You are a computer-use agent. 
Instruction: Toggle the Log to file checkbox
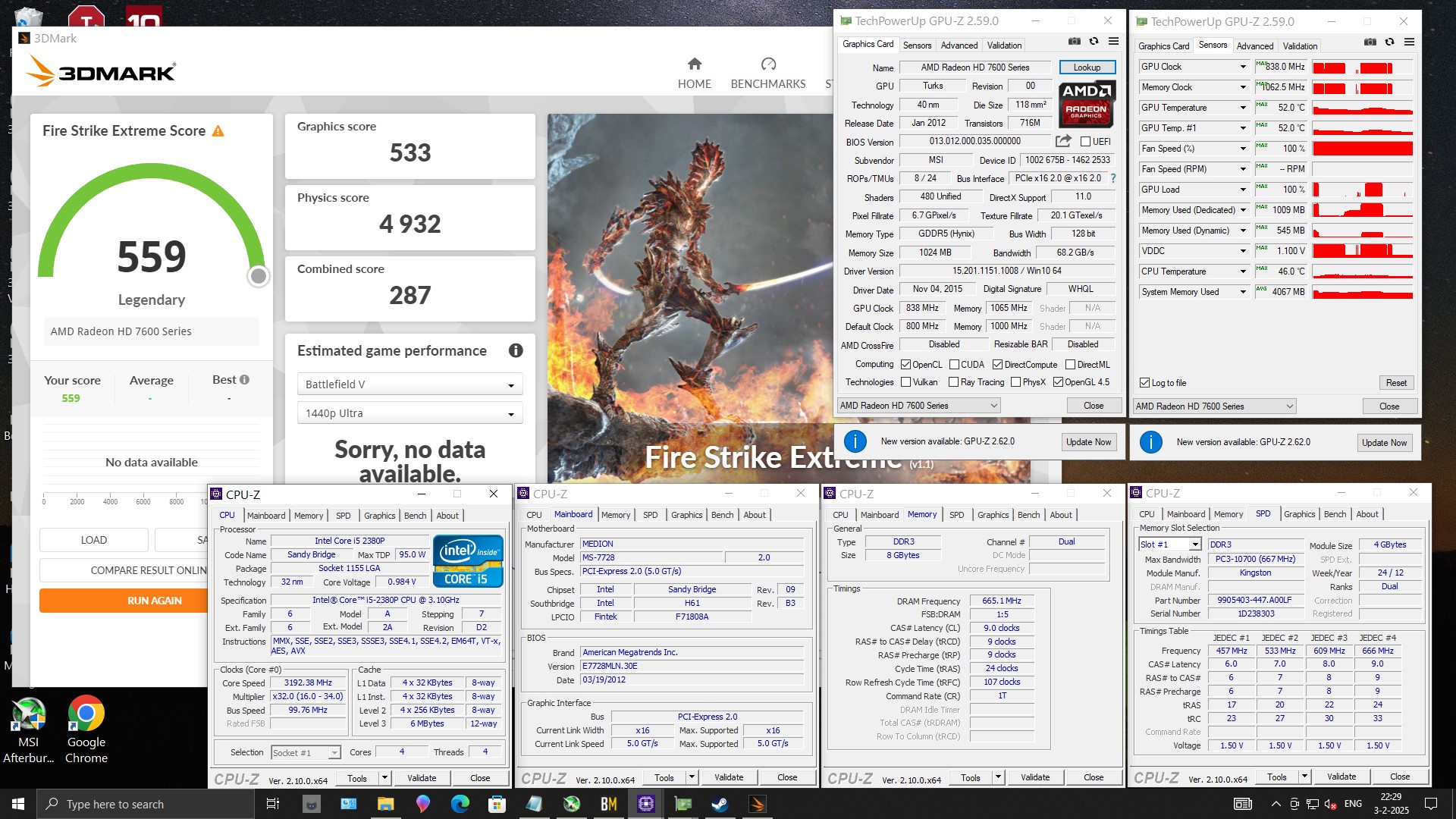click(1145, 383)
